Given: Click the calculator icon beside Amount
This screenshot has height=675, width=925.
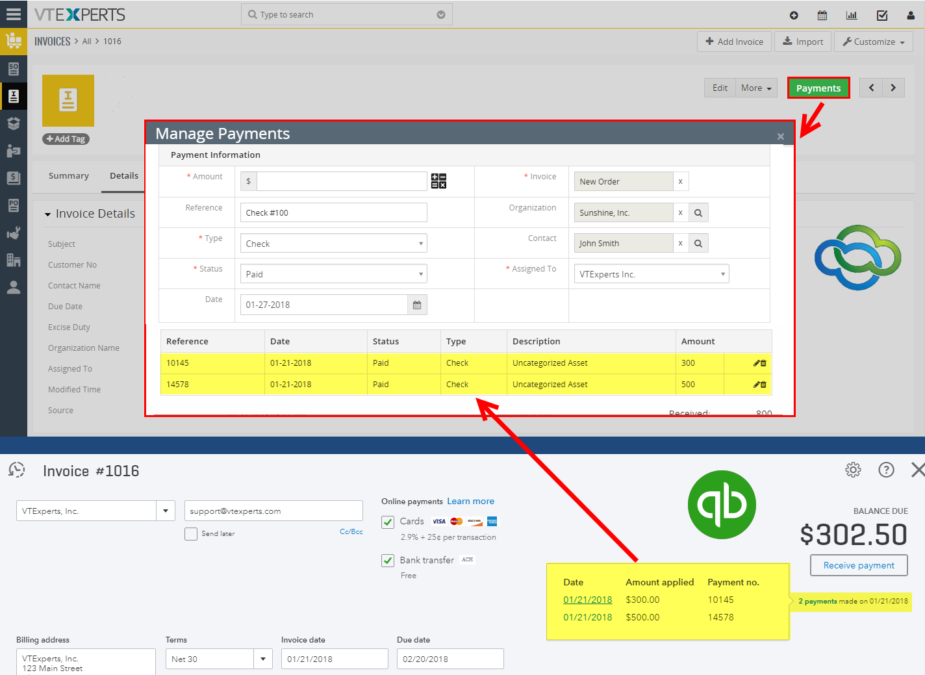Looking at the screenshot, I should (x=438, y=181).
